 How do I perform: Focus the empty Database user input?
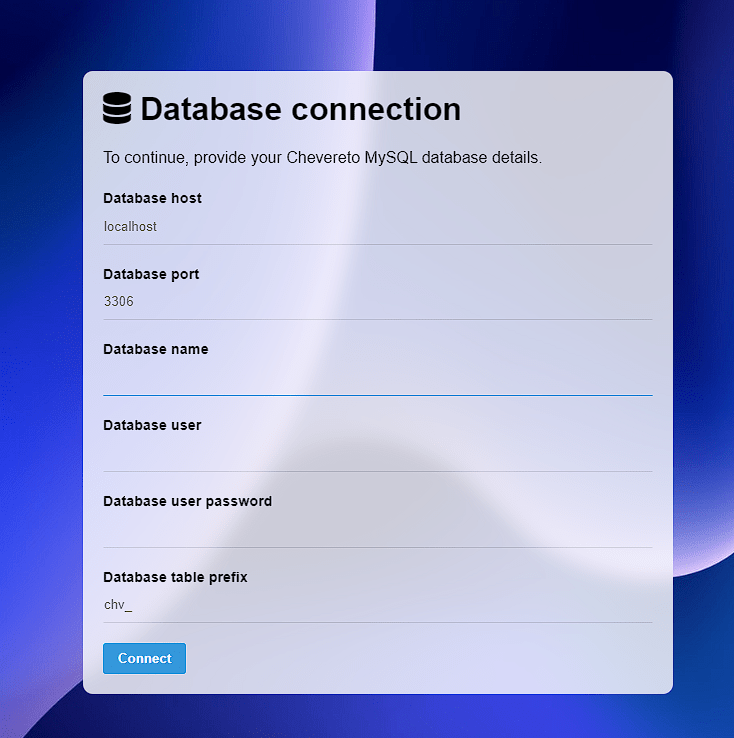(x=377, y=454)
